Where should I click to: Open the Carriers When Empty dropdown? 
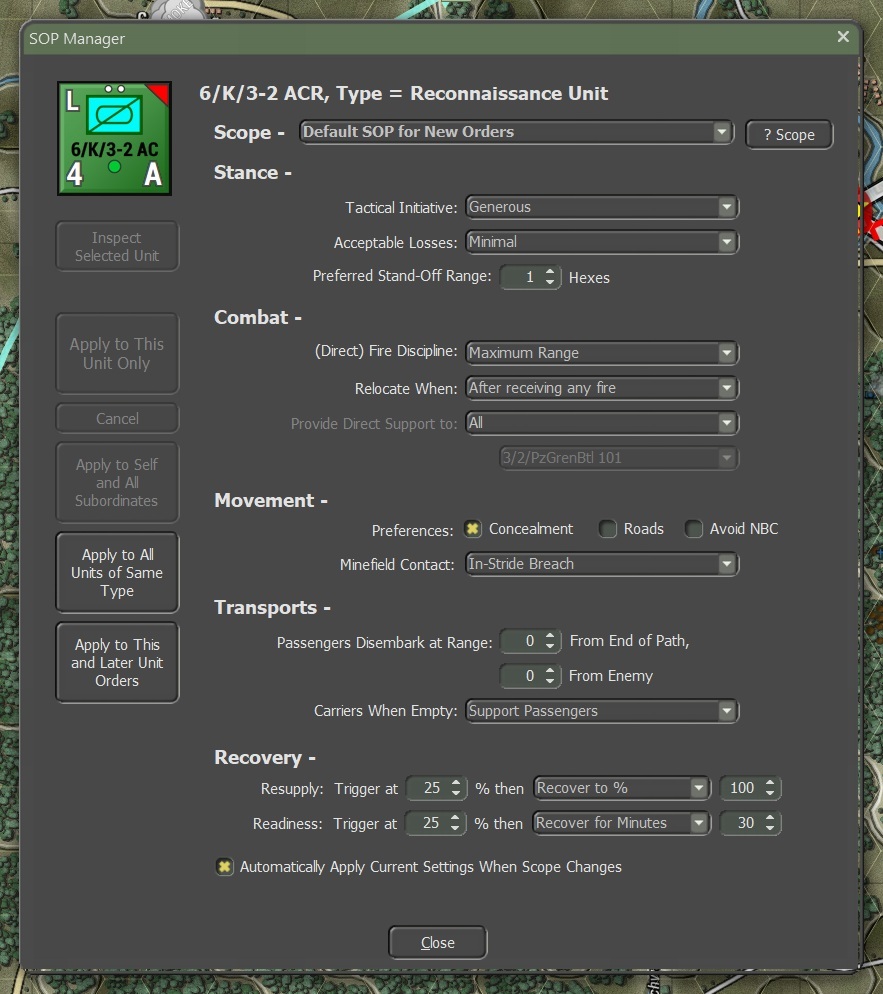point(601,711)
